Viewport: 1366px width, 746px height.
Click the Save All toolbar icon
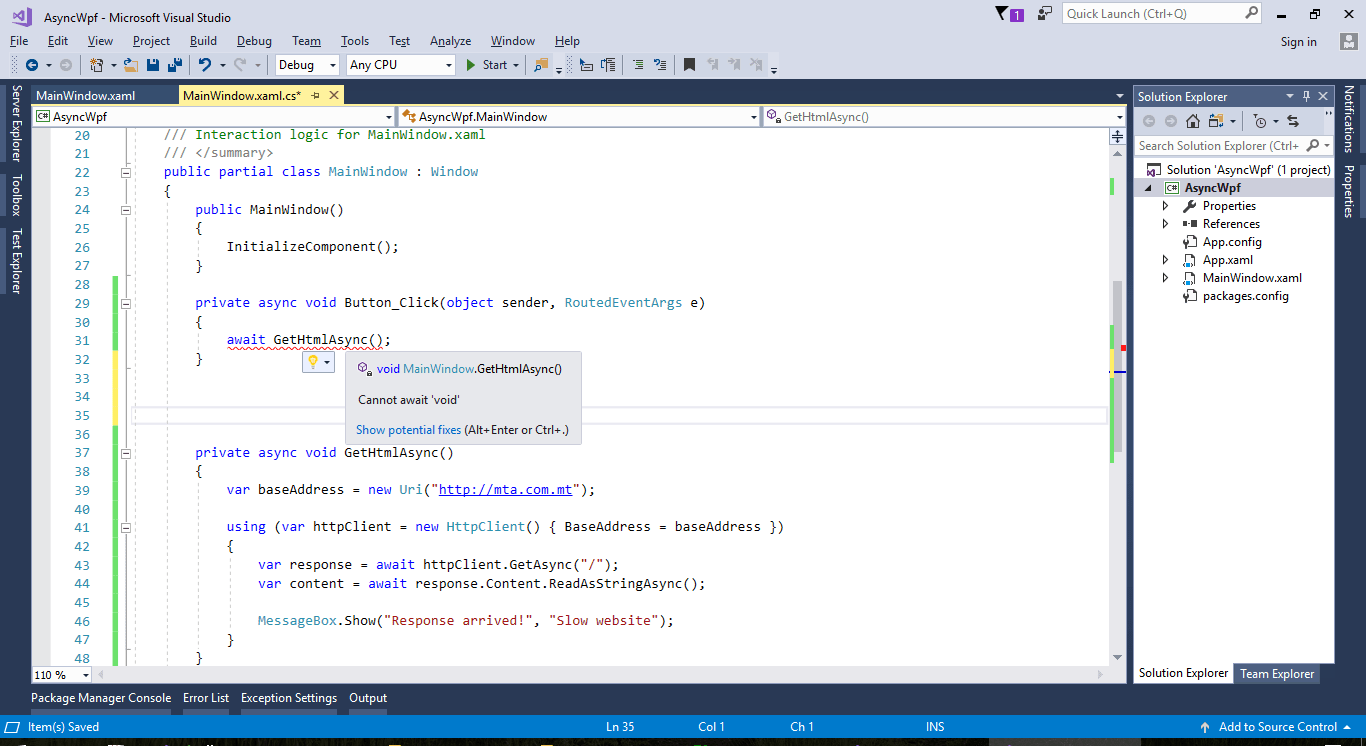click(x=174, y=64)
